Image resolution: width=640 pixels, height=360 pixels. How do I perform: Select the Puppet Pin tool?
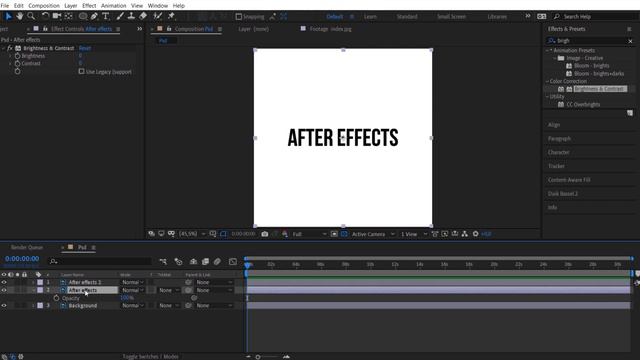171,16
